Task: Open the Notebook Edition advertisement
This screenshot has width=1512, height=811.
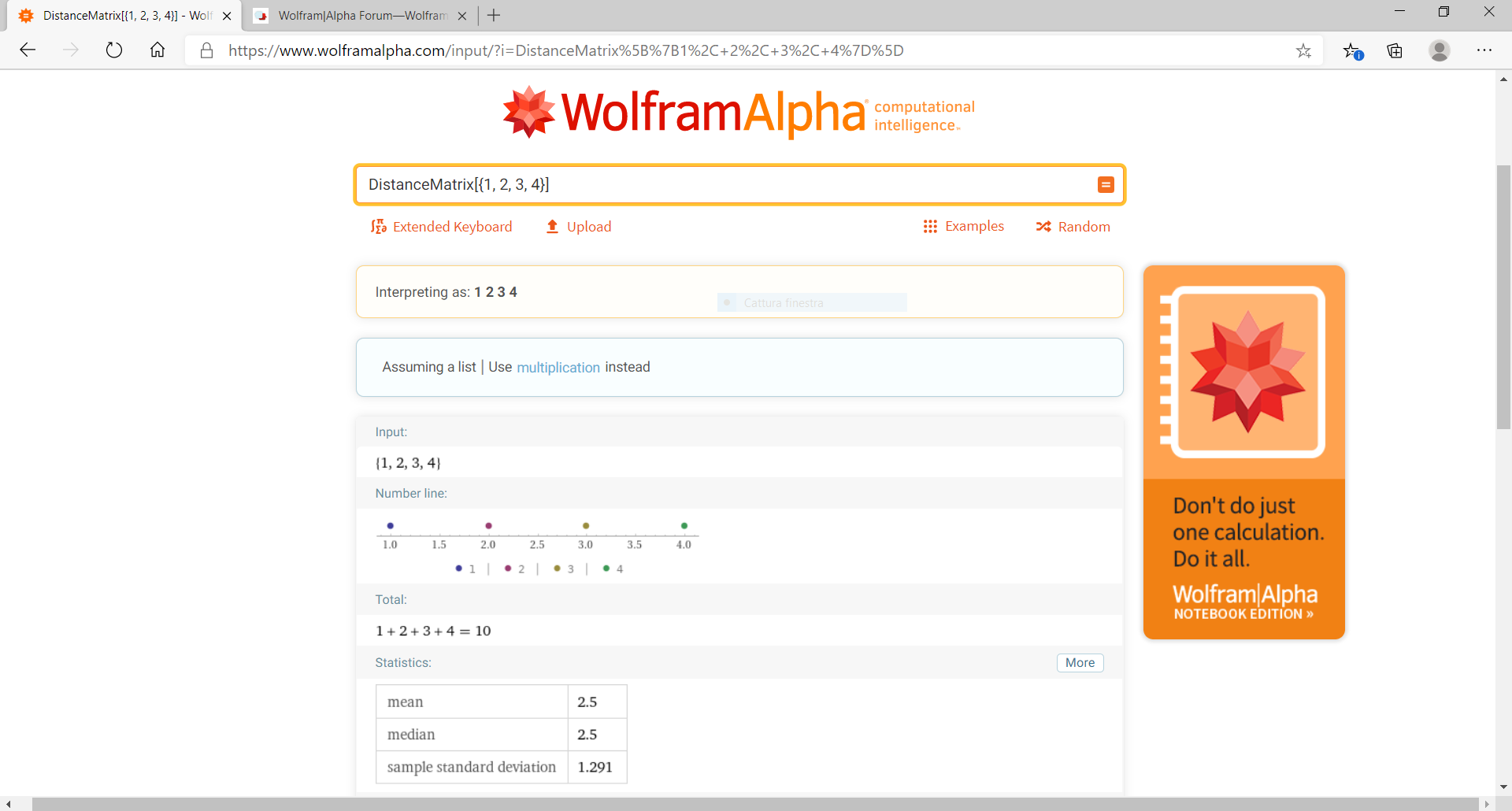Action: click(1243, 452)
